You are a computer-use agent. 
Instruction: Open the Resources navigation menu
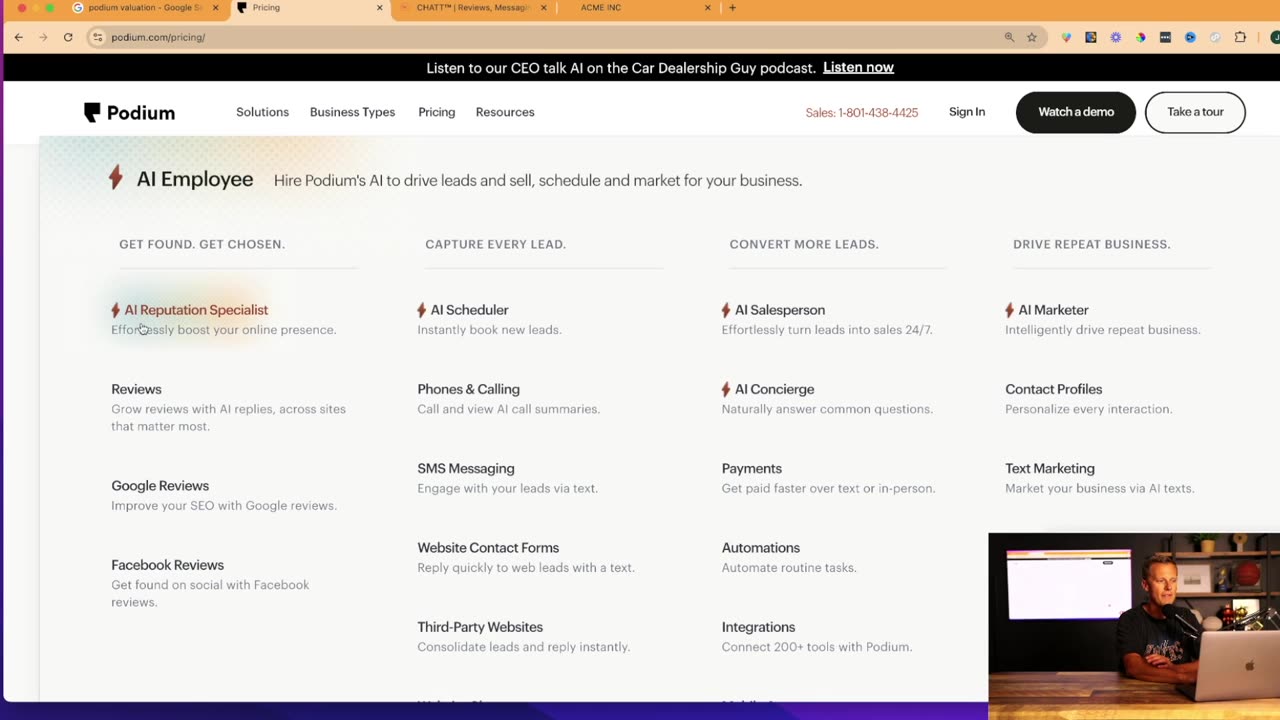[505, 112]
